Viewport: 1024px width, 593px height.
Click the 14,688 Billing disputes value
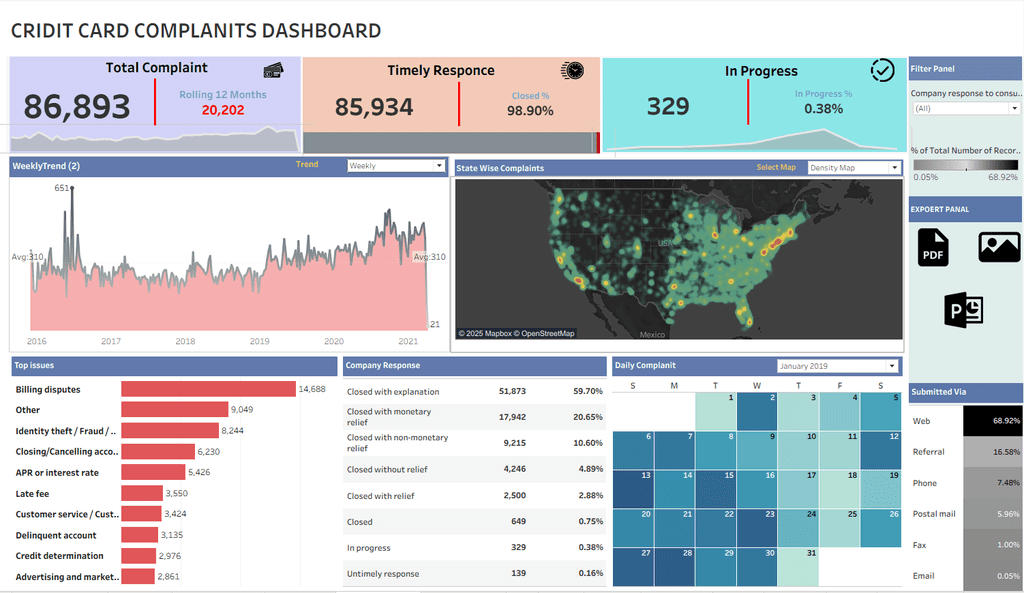tap(312, 389)
